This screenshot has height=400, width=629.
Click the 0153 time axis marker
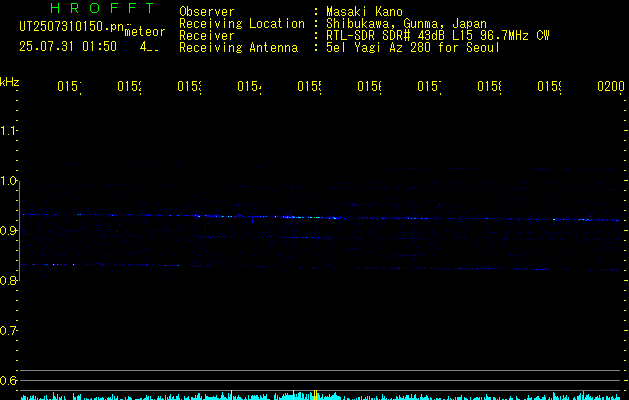point(189,87)
